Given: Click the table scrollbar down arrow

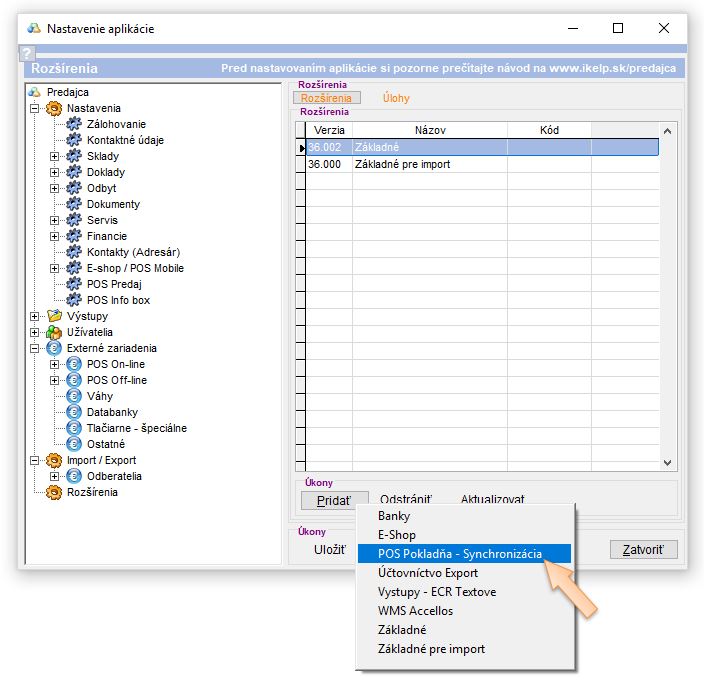Looking at the screenshot, I should point(668,463).
